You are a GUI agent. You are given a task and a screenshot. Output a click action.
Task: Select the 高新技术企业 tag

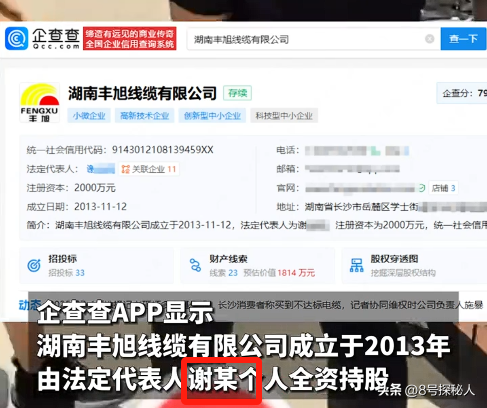[144, 116]
